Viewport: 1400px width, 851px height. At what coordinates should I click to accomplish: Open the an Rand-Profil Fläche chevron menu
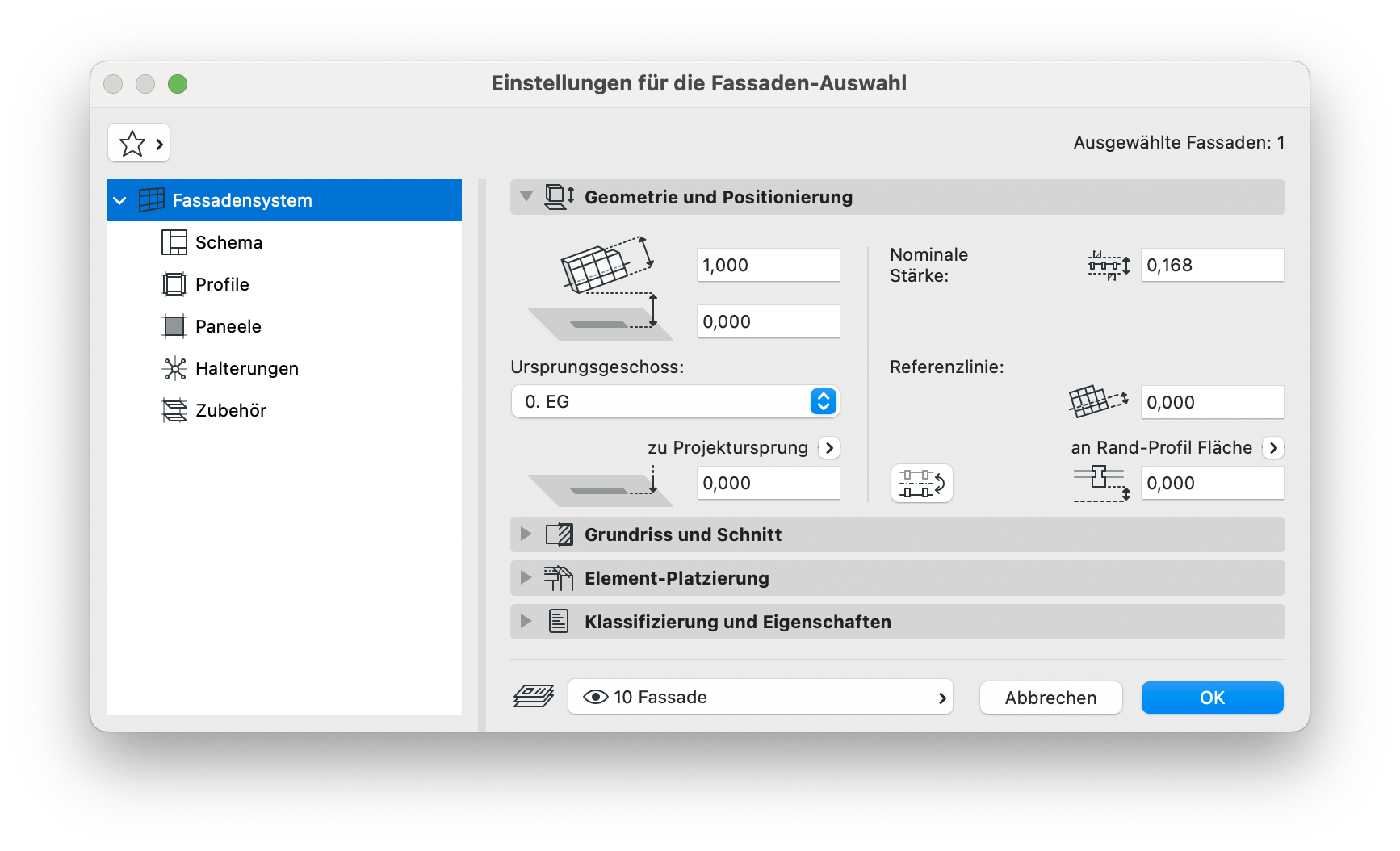pos(1273,448)
